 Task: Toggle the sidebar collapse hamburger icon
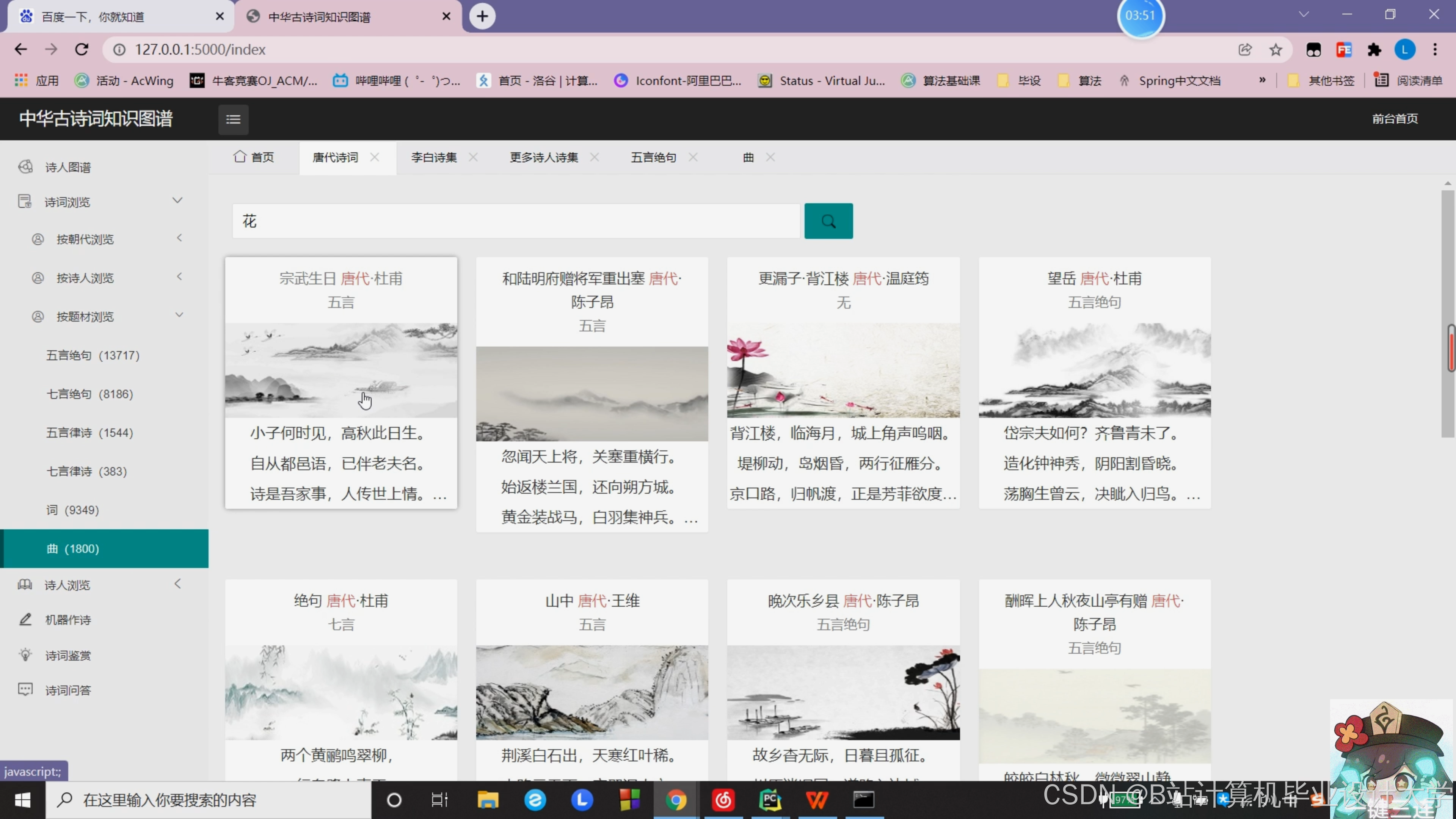(234, 119)
